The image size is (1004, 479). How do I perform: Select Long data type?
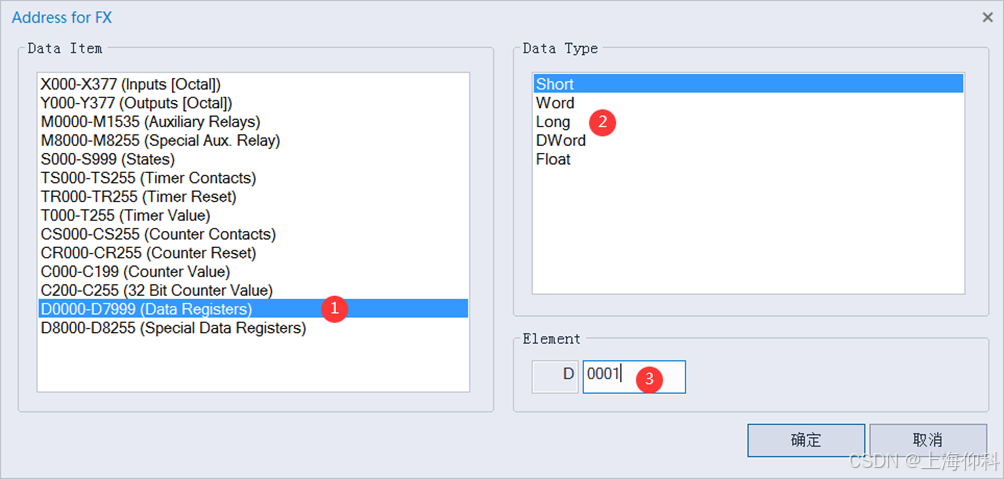[x=553, y=122]
